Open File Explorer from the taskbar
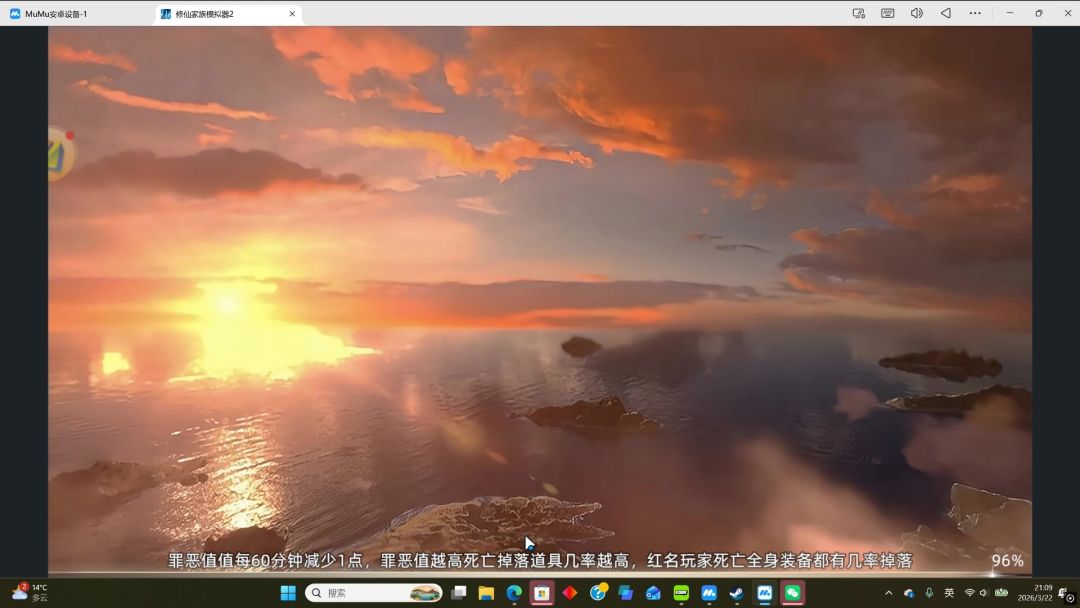1080x608 pixels. pyautogui.click(x=486, y=593)
